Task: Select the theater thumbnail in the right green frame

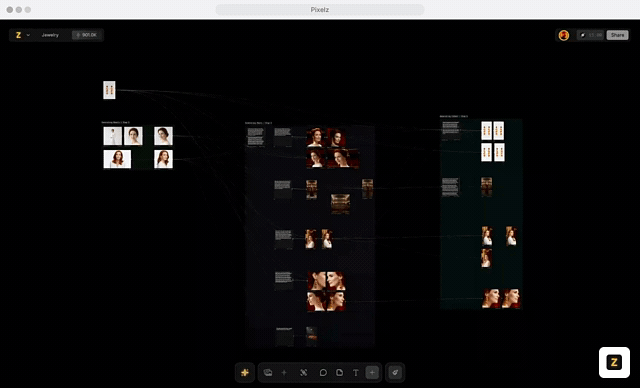Action: tap(486, 187)
